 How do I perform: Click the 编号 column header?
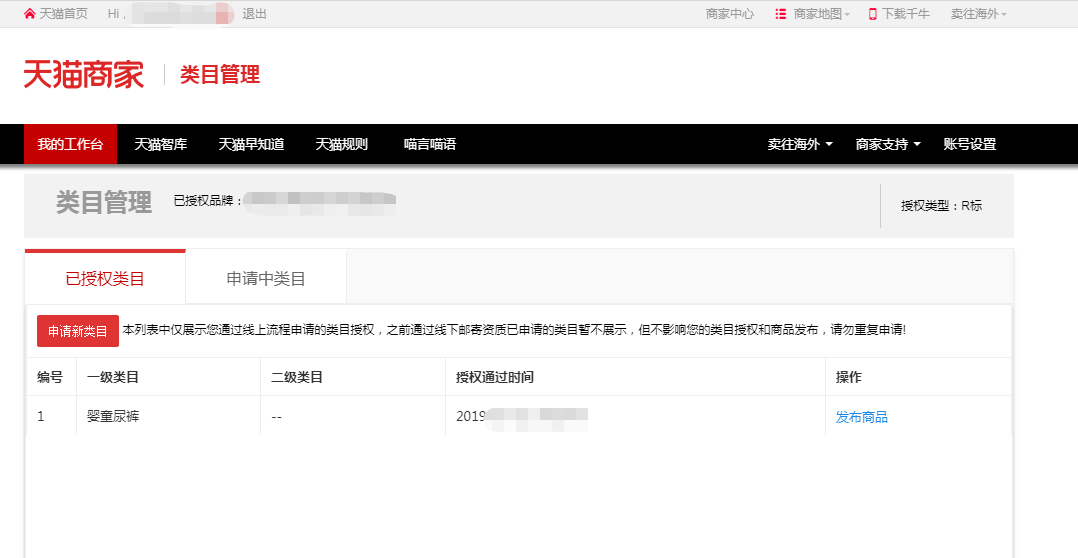pos(50,377)
